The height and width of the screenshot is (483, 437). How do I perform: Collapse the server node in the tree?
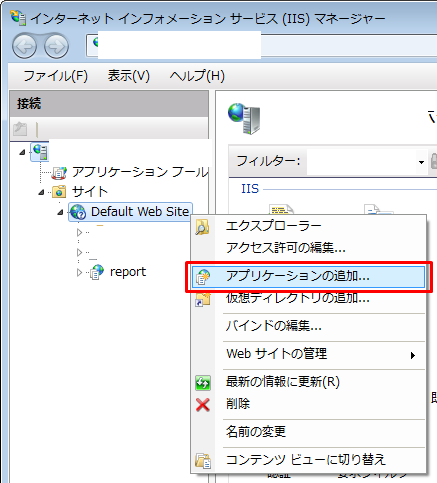tap(22, 152)
